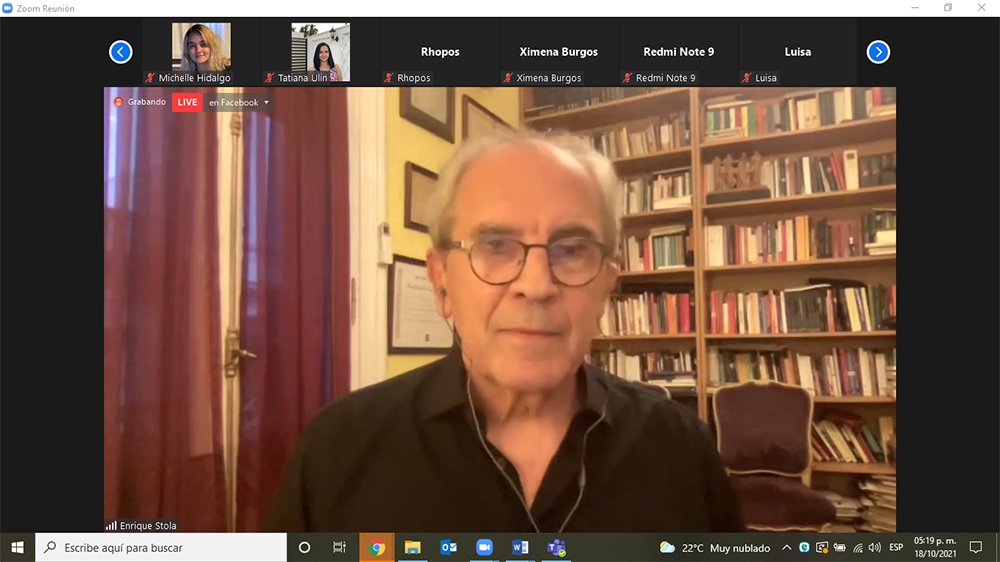Viewport: 1000px width, 562px height.
Task: Click the Grabando recording indicator
Action: (140, 102)
